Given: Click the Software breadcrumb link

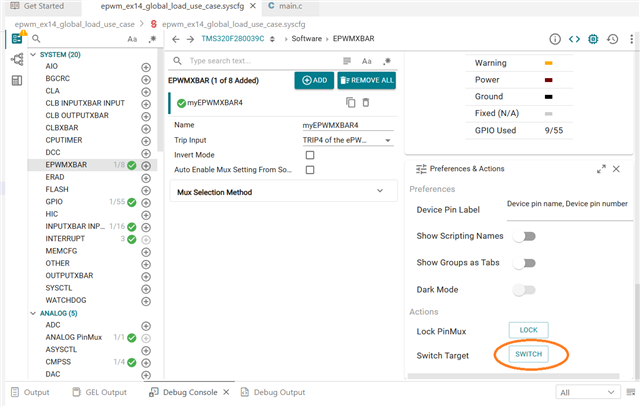Looking at the screenshot, I should pos(307,39).
